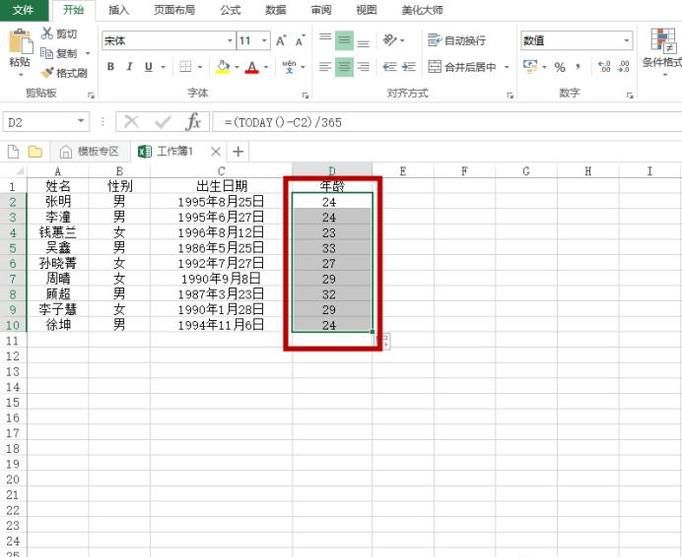Open the 数值 number format dropdown
Viewport: 682px width, 557px height.
point(627,40)
